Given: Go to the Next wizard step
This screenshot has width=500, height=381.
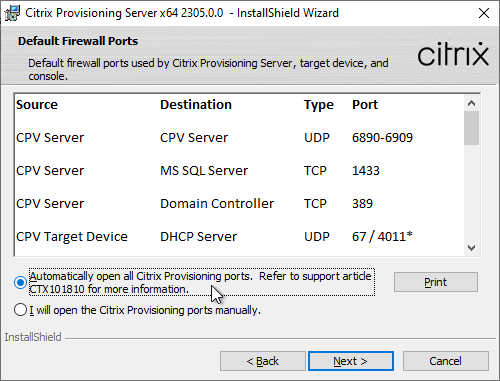Looking at the screenshot, I should point(351,361).
